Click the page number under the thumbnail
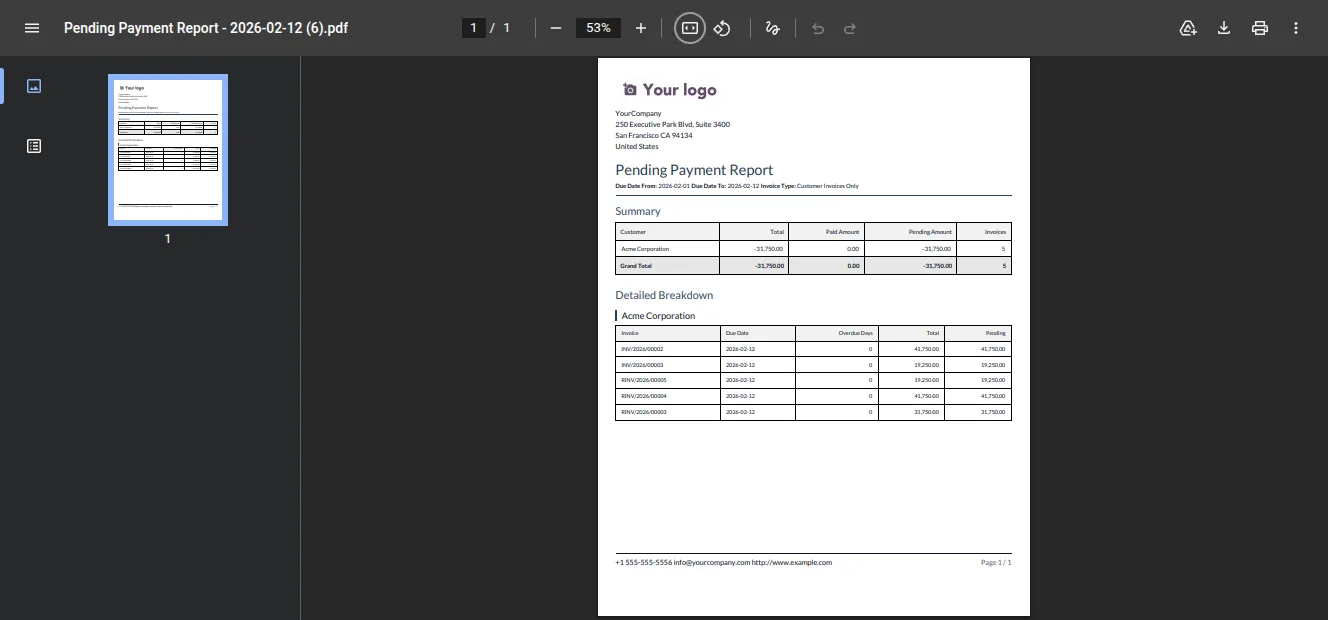Screen dimensions: 1328x620 pos(168,239)
